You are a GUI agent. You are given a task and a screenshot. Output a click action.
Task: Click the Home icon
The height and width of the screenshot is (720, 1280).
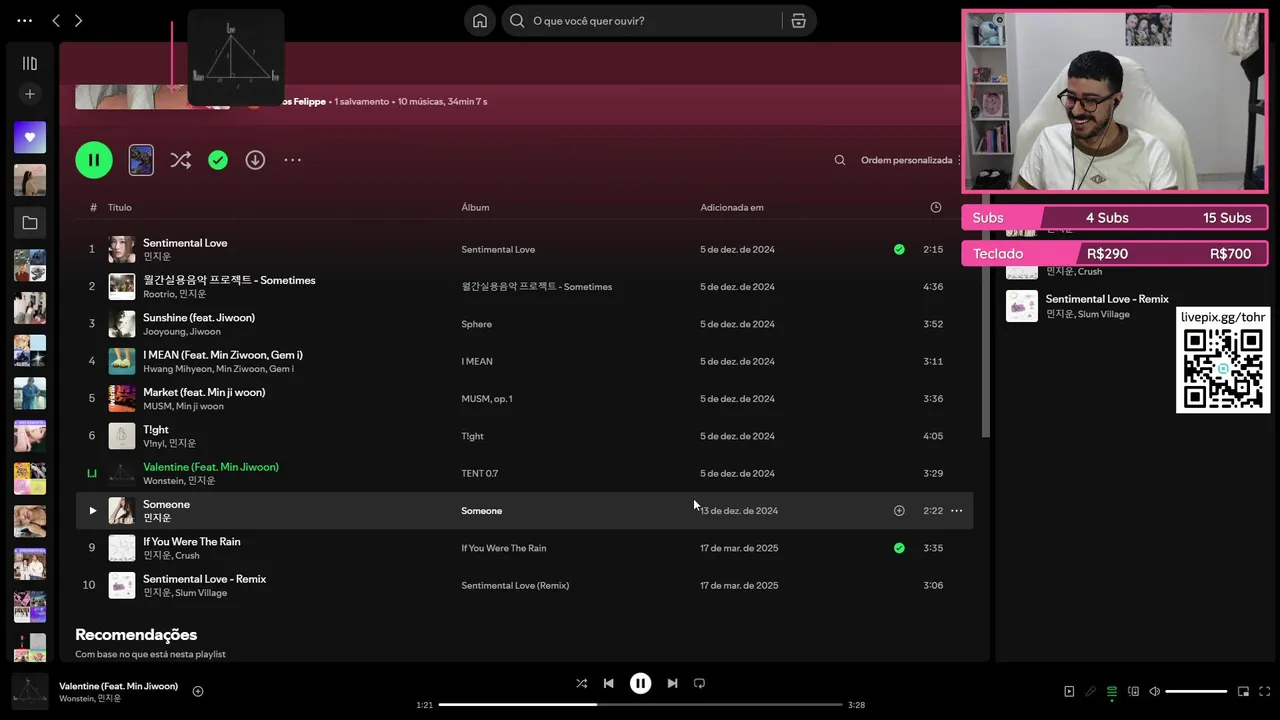point(480,20)
